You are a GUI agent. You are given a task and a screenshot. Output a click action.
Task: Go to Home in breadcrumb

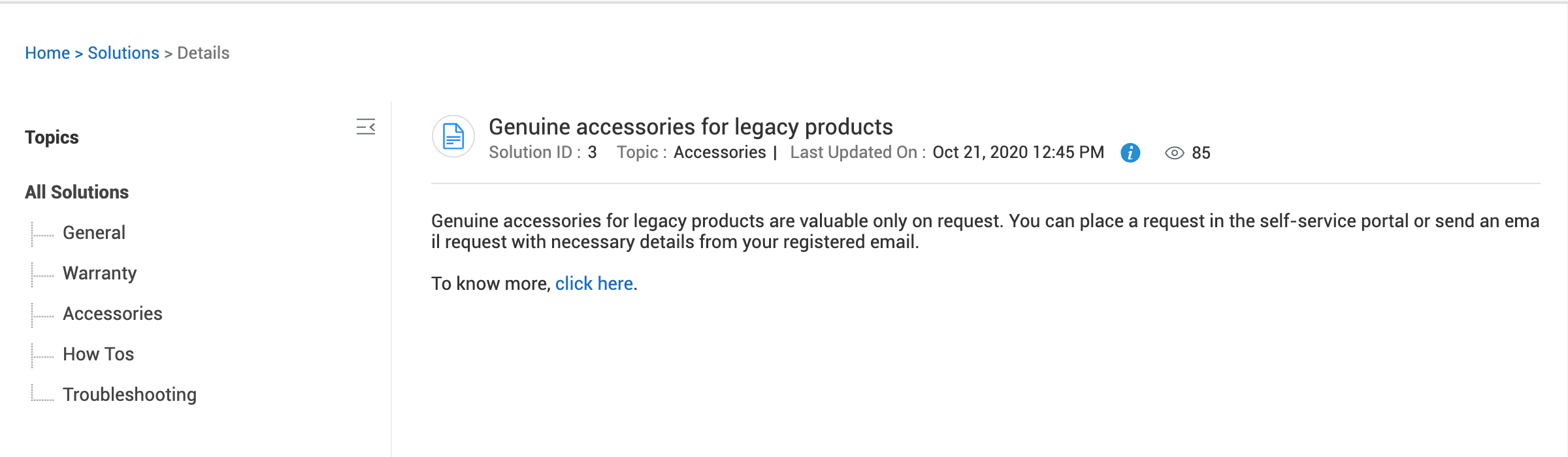coord(47,53)
